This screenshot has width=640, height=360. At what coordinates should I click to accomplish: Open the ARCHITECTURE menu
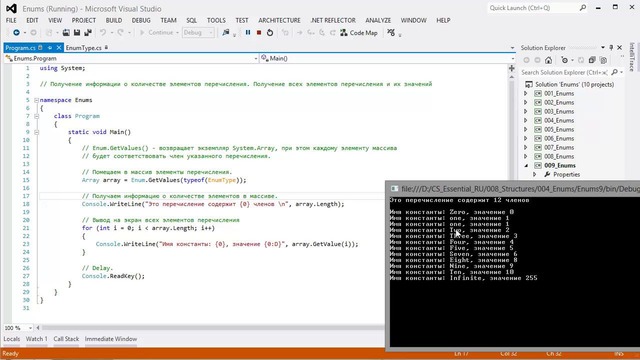(279, 20)
